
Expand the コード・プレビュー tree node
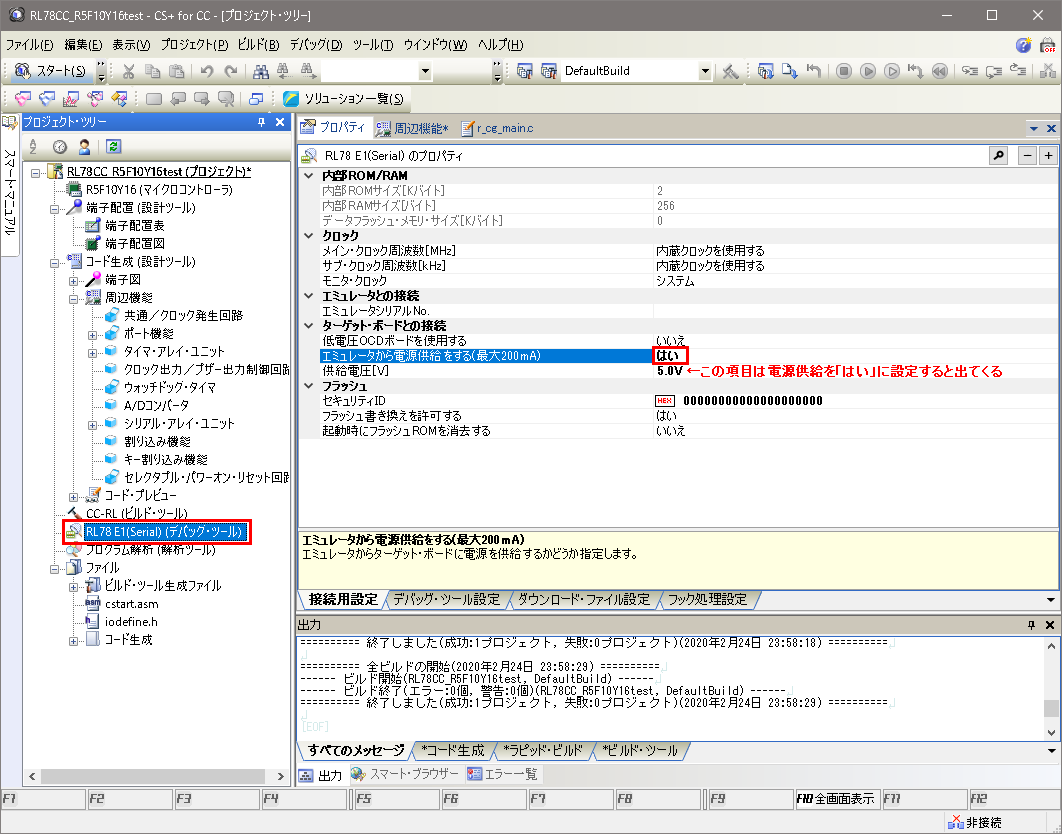click(x=73, y=497)
